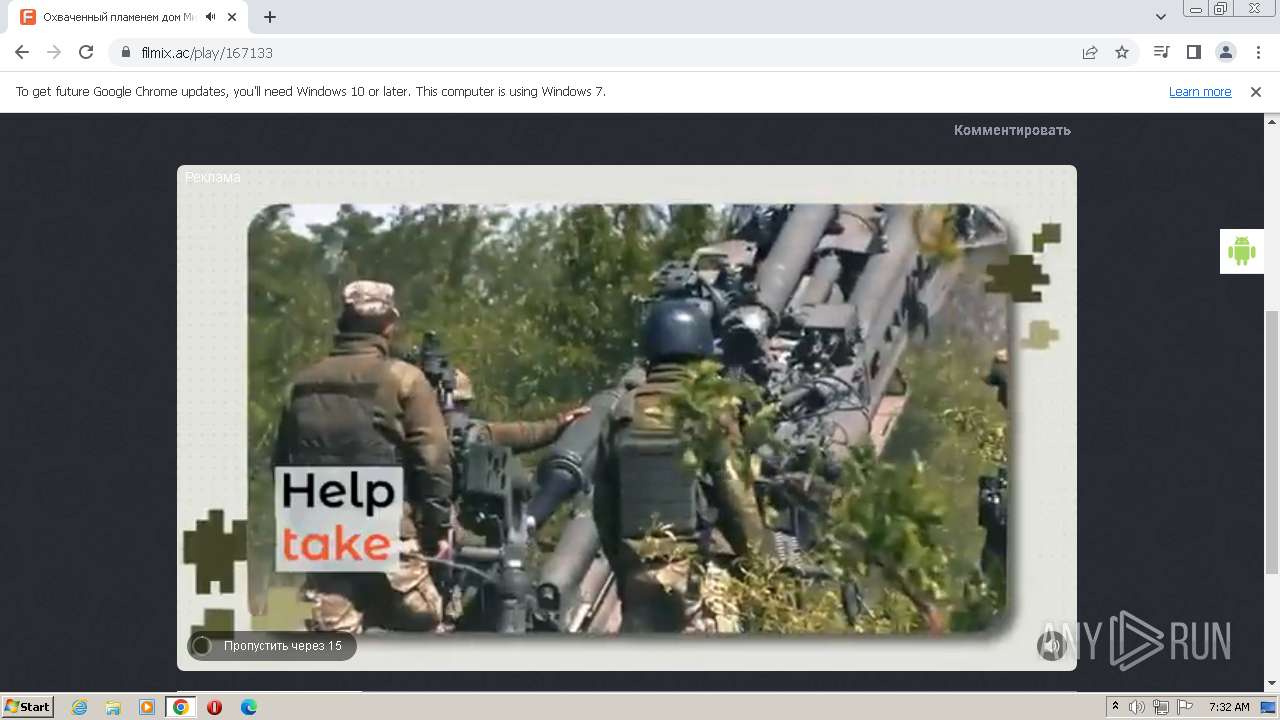Screen dimensions: 1280x720
Task: Open the network status tray icon
Action: pyautogui.click(x=1161, y=707)
